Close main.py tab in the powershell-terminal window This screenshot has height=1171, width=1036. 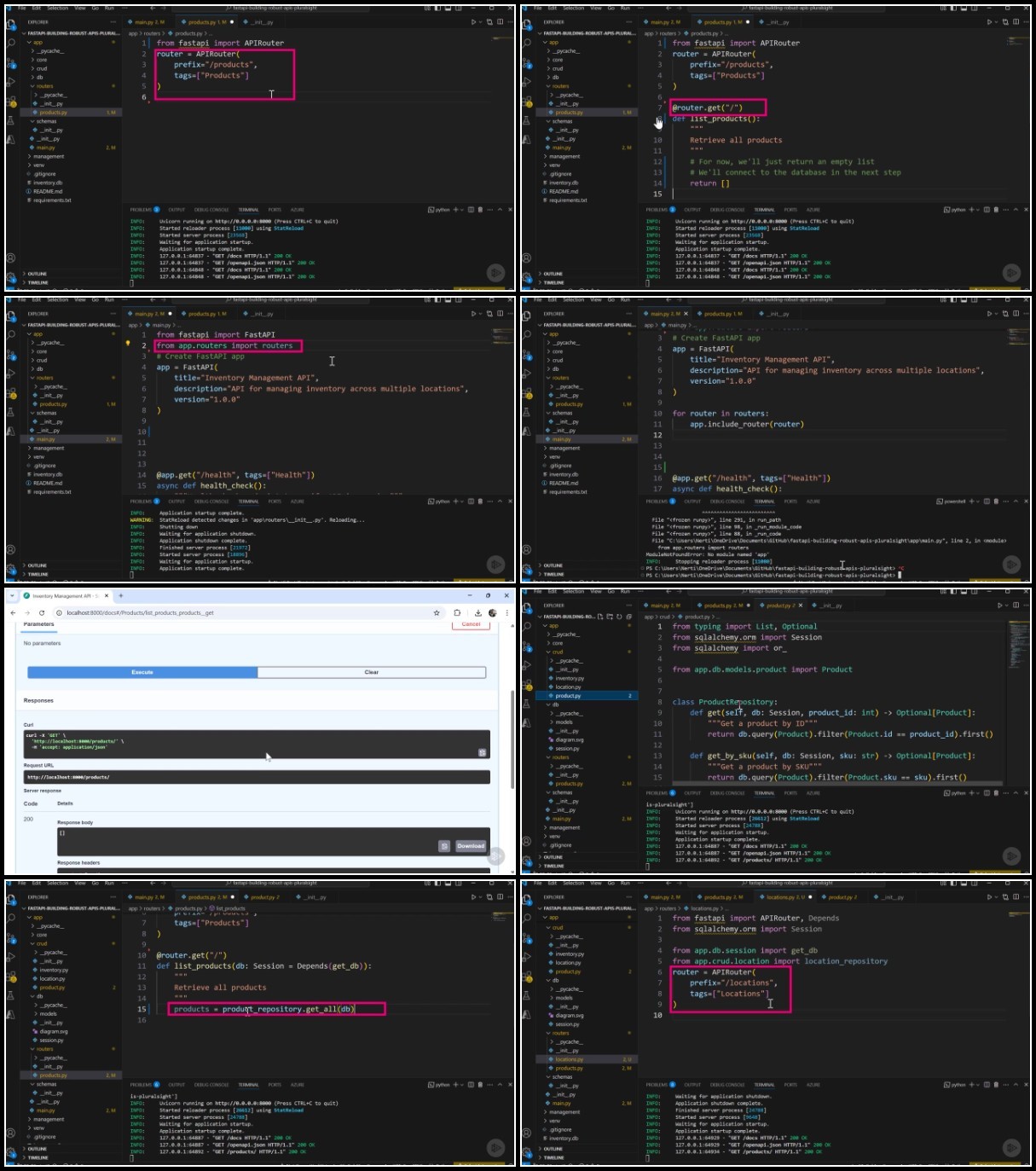tap(686, 314)
